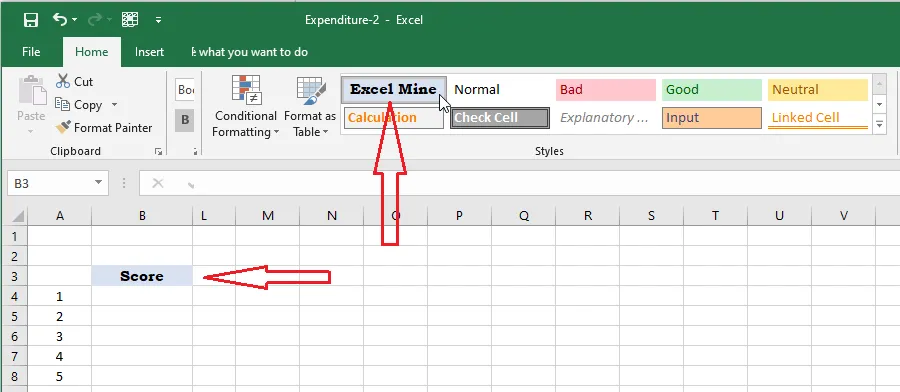Go to the previous styles gallery row
Screen dimensions: 900x392
(x=879, y=85)
